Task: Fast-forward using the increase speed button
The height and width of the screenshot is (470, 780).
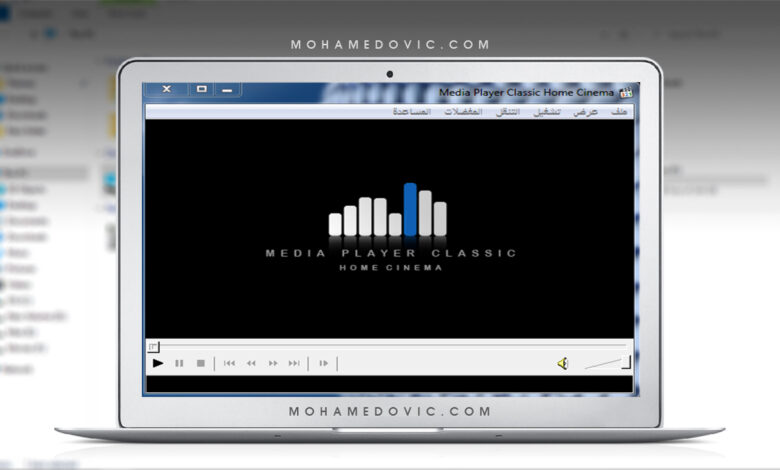Action: 273,364
